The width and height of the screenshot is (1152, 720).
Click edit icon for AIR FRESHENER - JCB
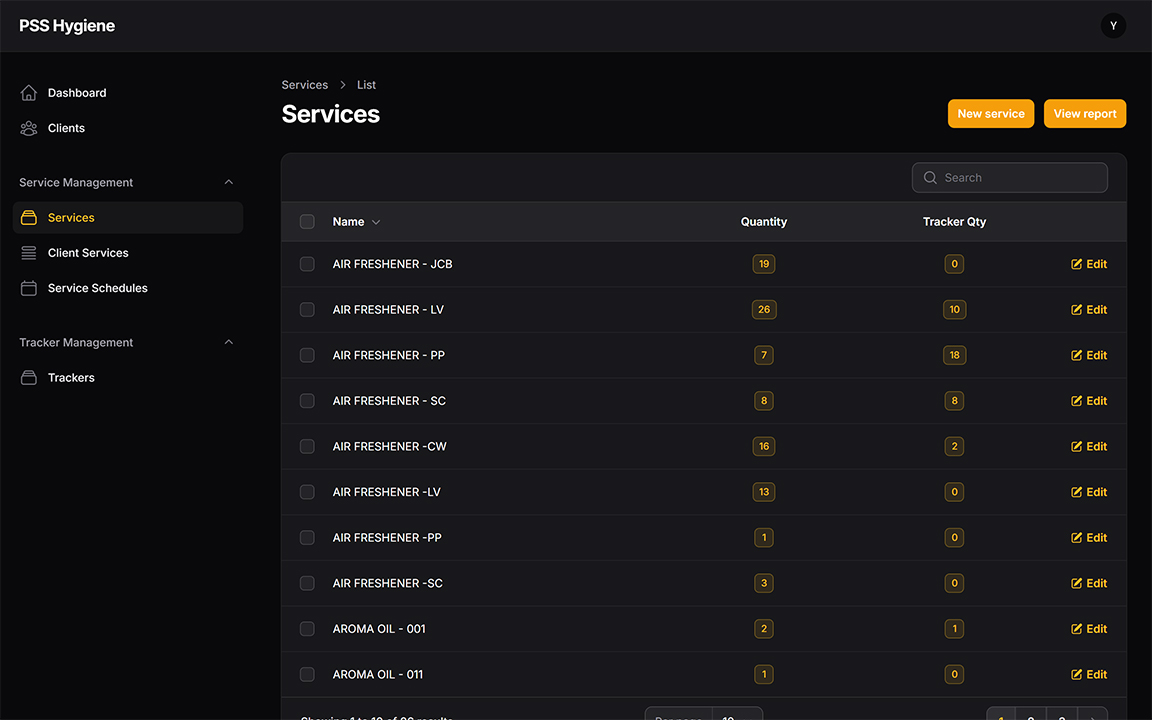click(1077, 264)
